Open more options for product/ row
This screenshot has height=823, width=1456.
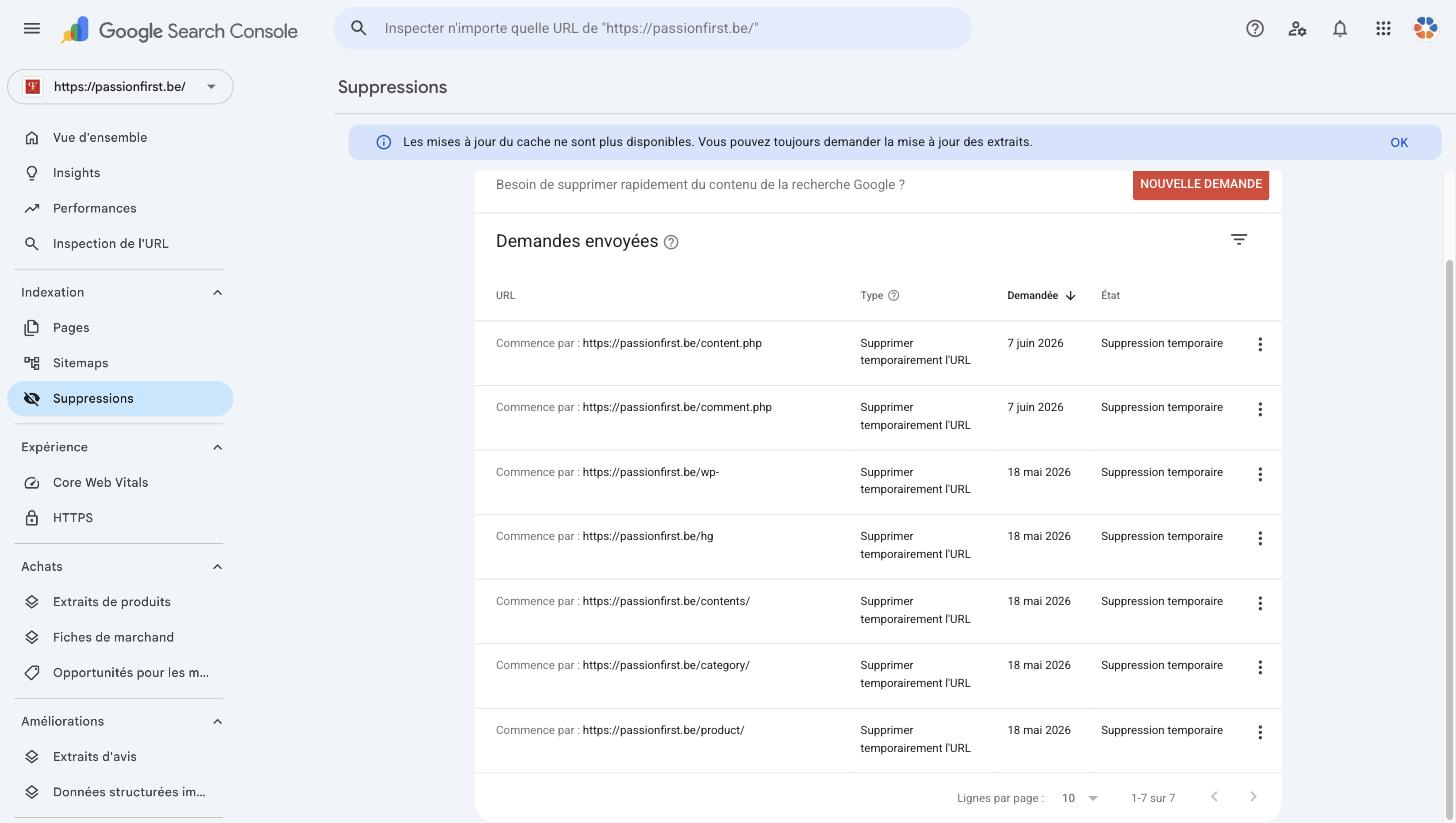[x=1260, y=732]
